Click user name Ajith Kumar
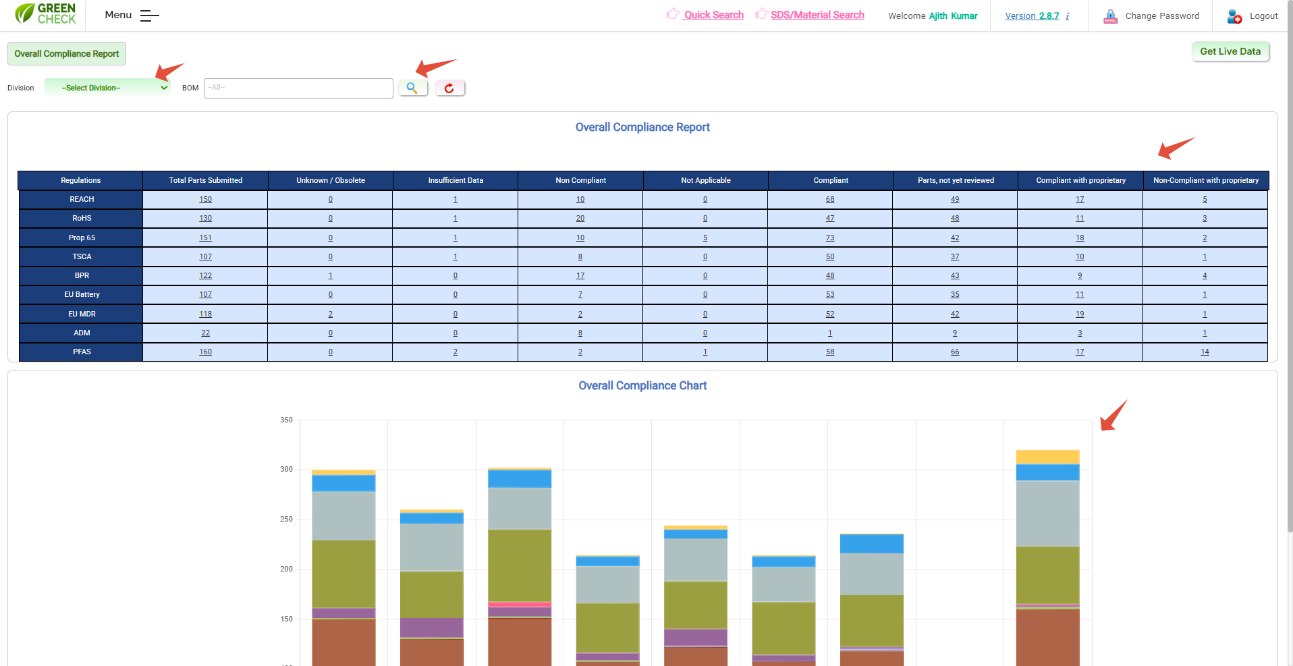Screen dimensions: 1293x666 coord(953,16)
